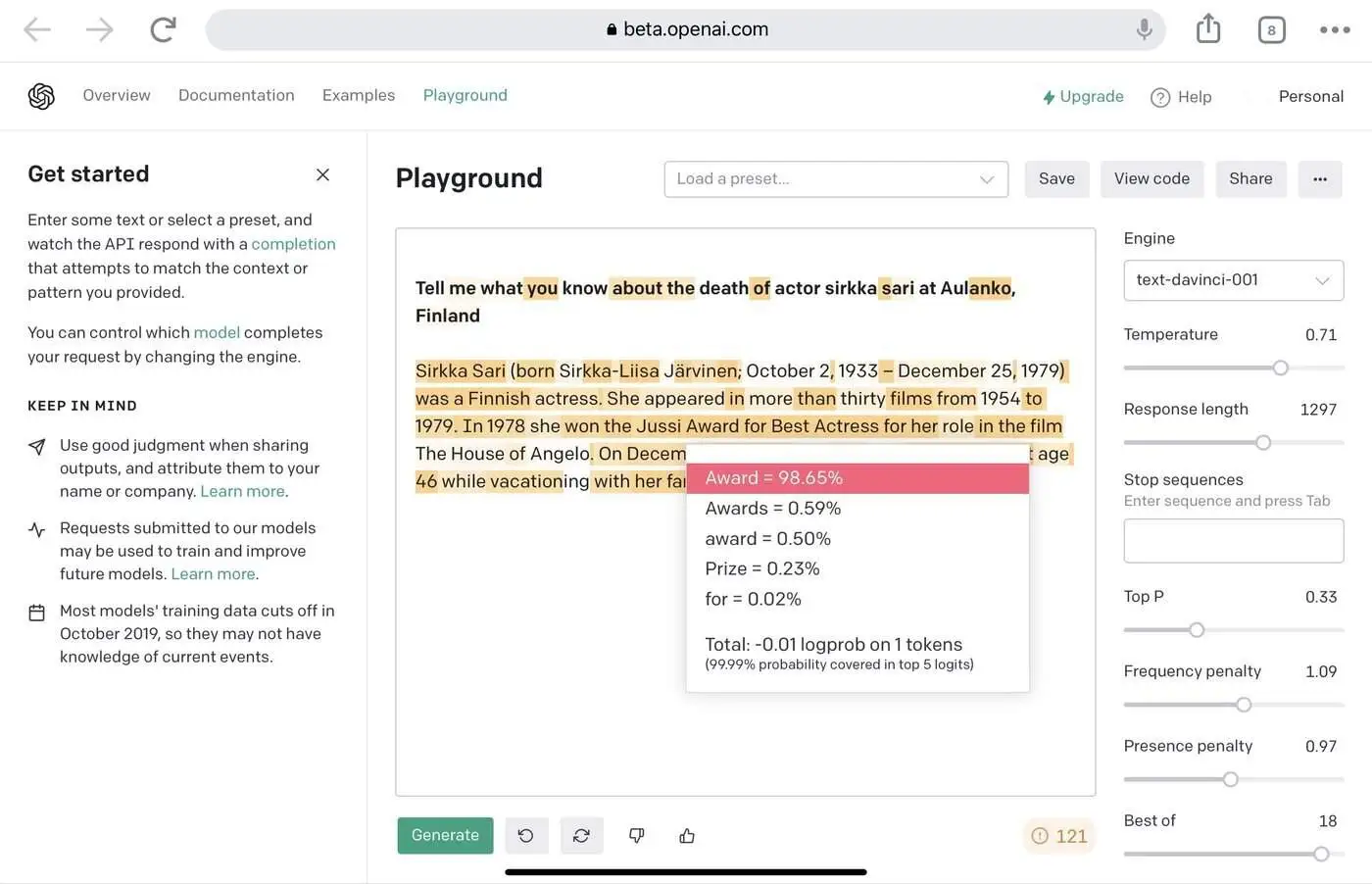The image size is (1372, 884).
Task: Expand the Load a preset dropdown
Action: [x=836, y=179]
